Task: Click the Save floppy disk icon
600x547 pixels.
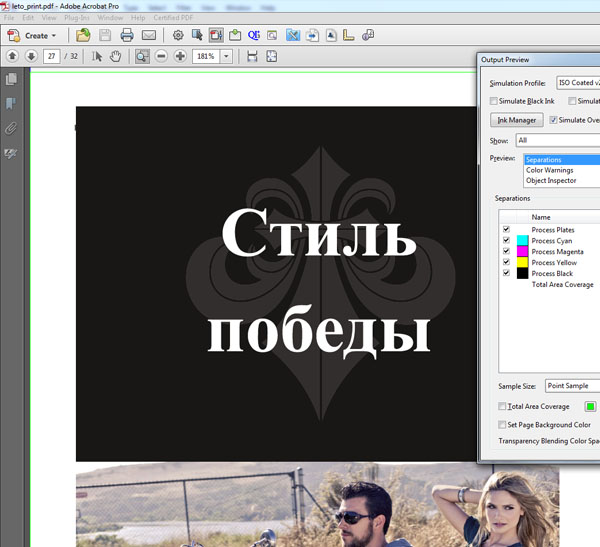Action: (x=105, y=35)
